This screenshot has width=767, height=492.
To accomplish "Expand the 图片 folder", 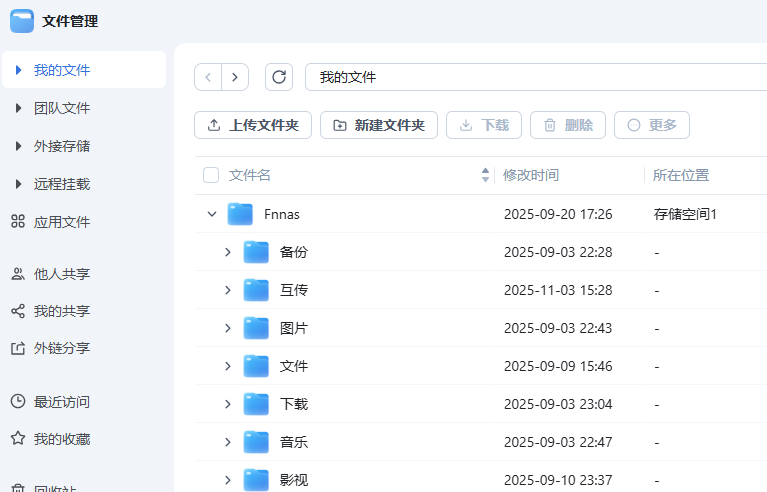I will pos(228,328).
